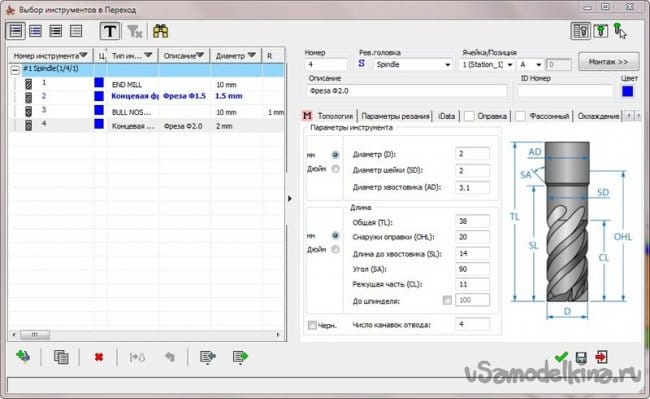Click the copy tool icon

(x=61, y=357)
